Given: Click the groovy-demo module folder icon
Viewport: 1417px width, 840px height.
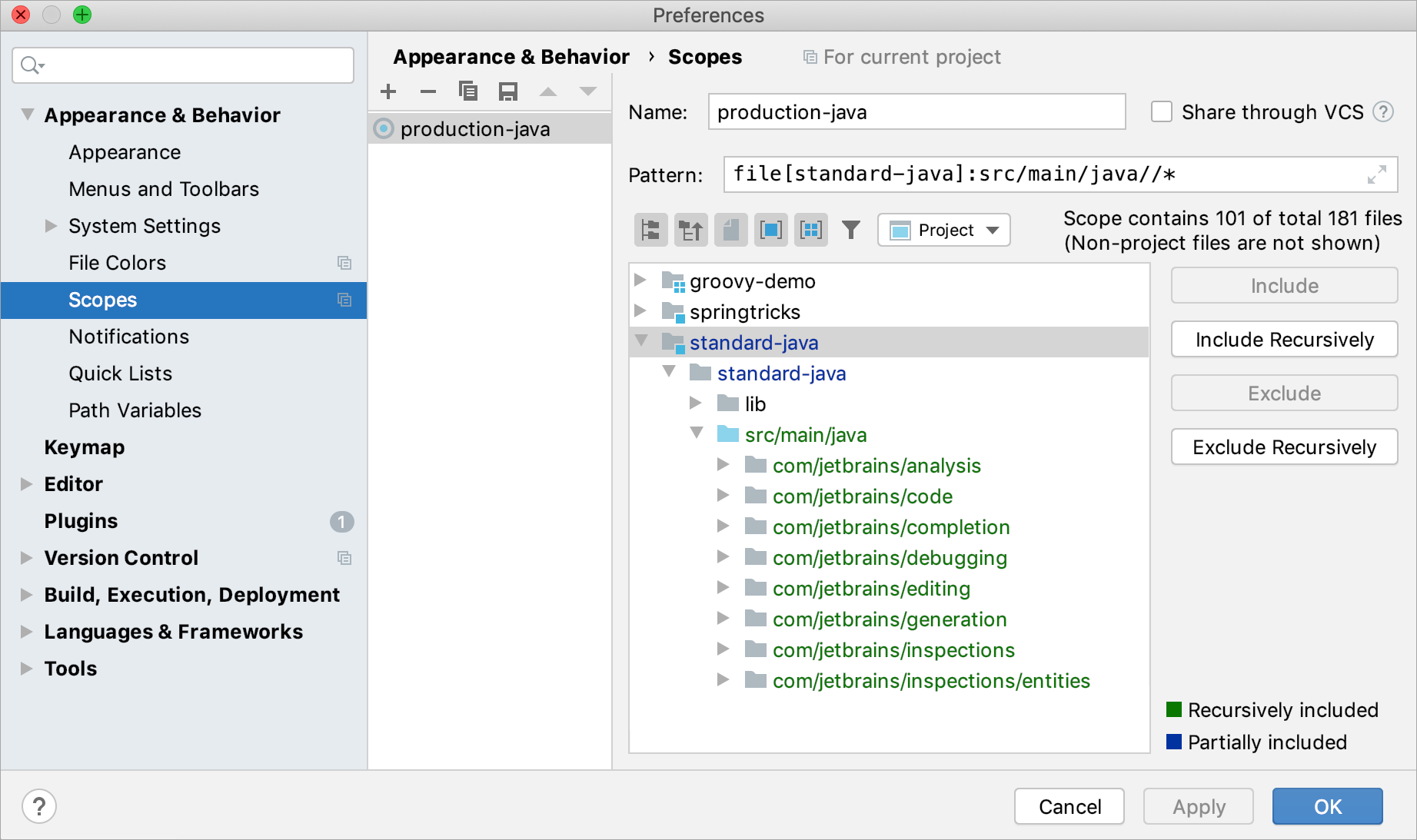Looking at the screenshot, I should (x=674, y=281).
